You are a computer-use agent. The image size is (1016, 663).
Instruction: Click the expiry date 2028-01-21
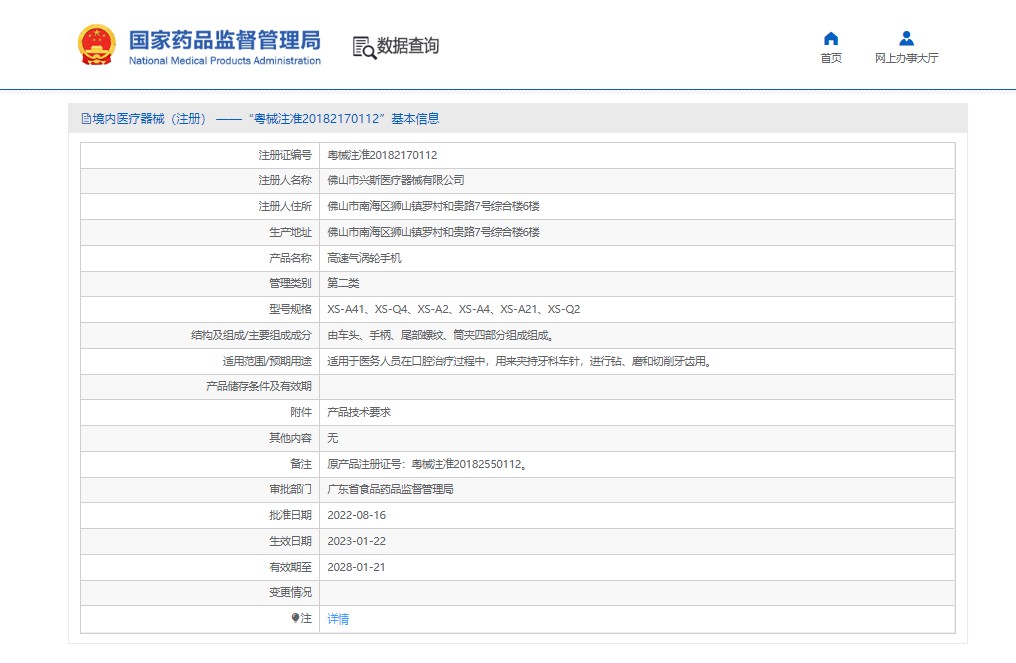(x=356, y=567)
